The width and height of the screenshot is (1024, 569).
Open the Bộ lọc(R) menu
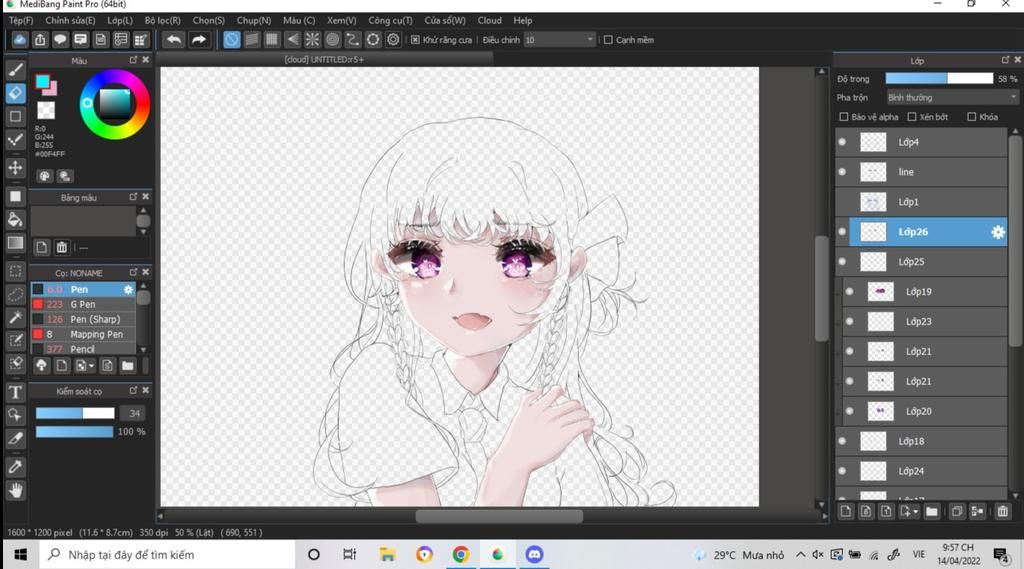coord(163,20)
